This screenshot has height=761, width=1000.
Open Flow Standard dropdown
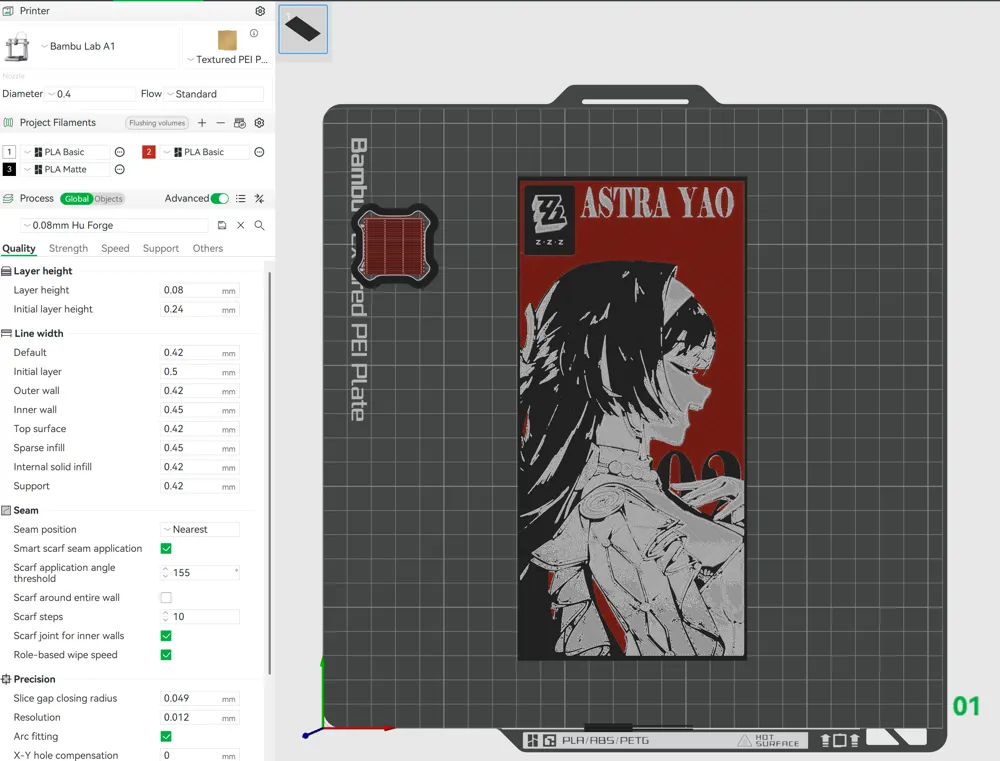[214, 94]
